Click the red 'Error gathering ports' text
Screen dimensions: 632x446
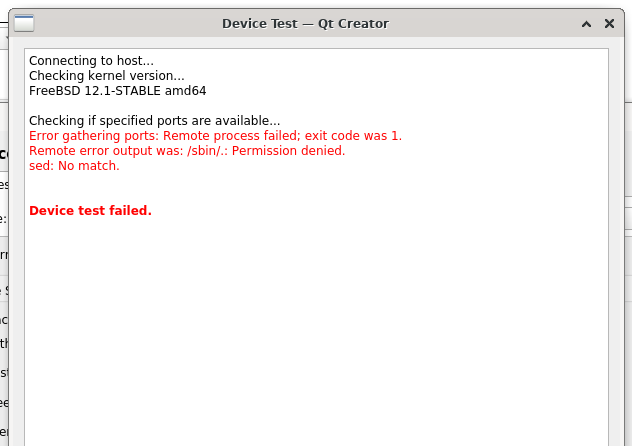pyautogui.click(x=93, y=136)
